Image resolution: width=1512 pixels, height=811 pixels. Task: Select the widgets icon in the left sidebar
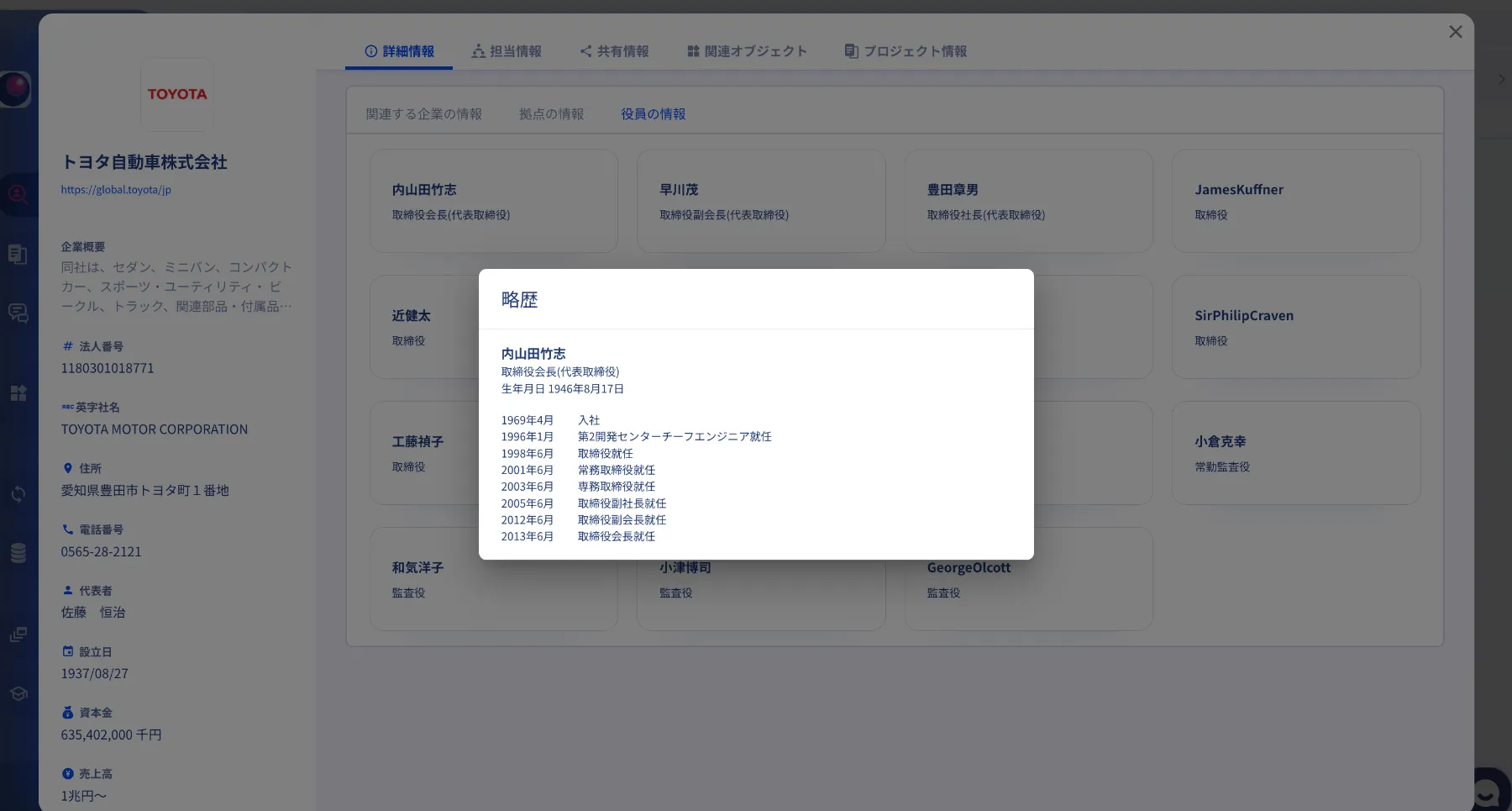coord(18,393)
